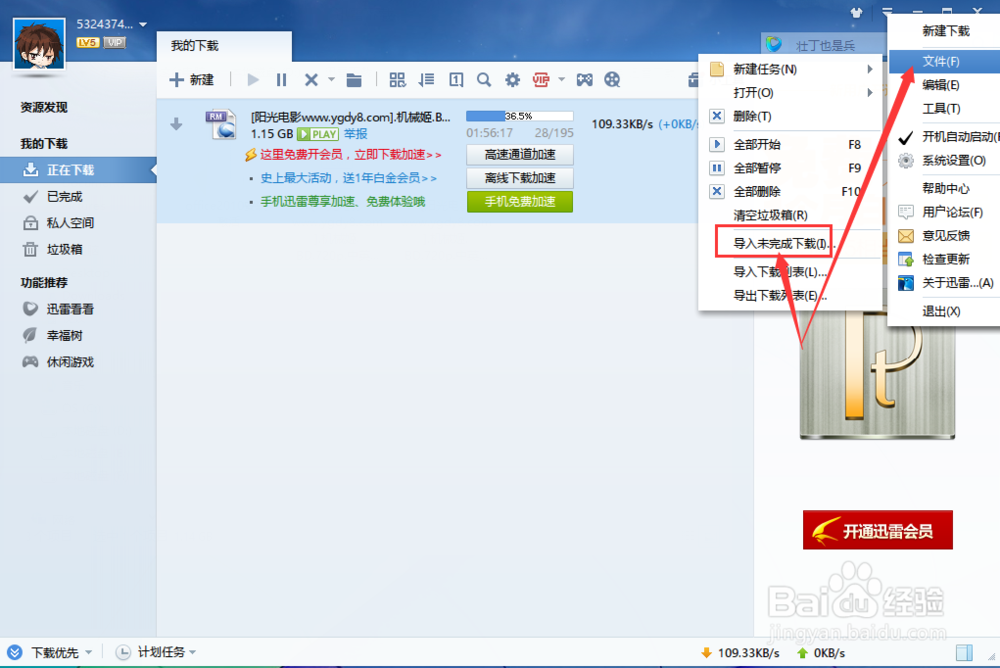Select the settings gear icon on toolbar
The width and height of the screenshot is (1000, 668).
(x=512, y=80)
